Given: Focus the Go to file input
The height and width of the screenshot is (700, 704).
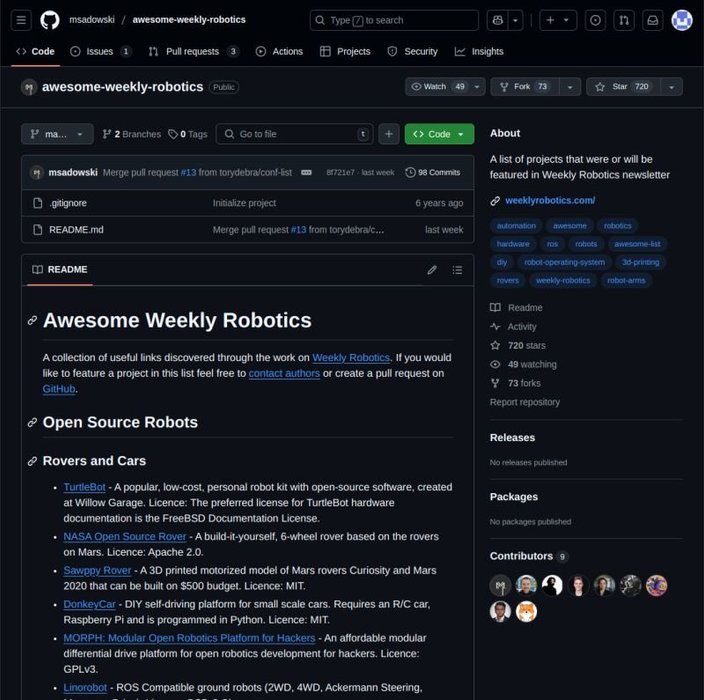Looking at the screenshot, I should click(x=295, y=134).
